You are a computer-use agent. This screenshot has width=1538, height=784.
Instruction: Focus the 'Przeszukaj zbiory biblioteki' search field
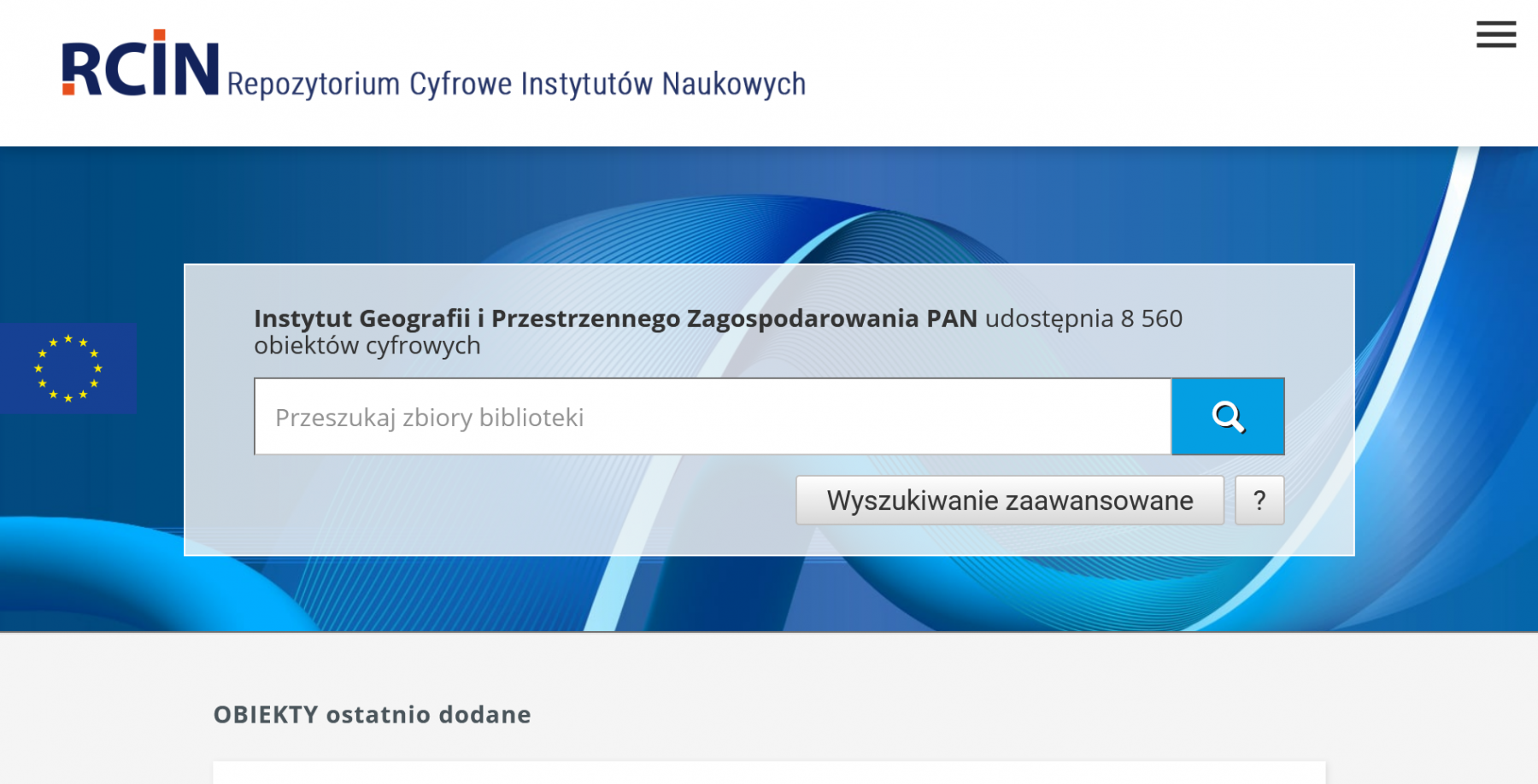coord(713,417)
